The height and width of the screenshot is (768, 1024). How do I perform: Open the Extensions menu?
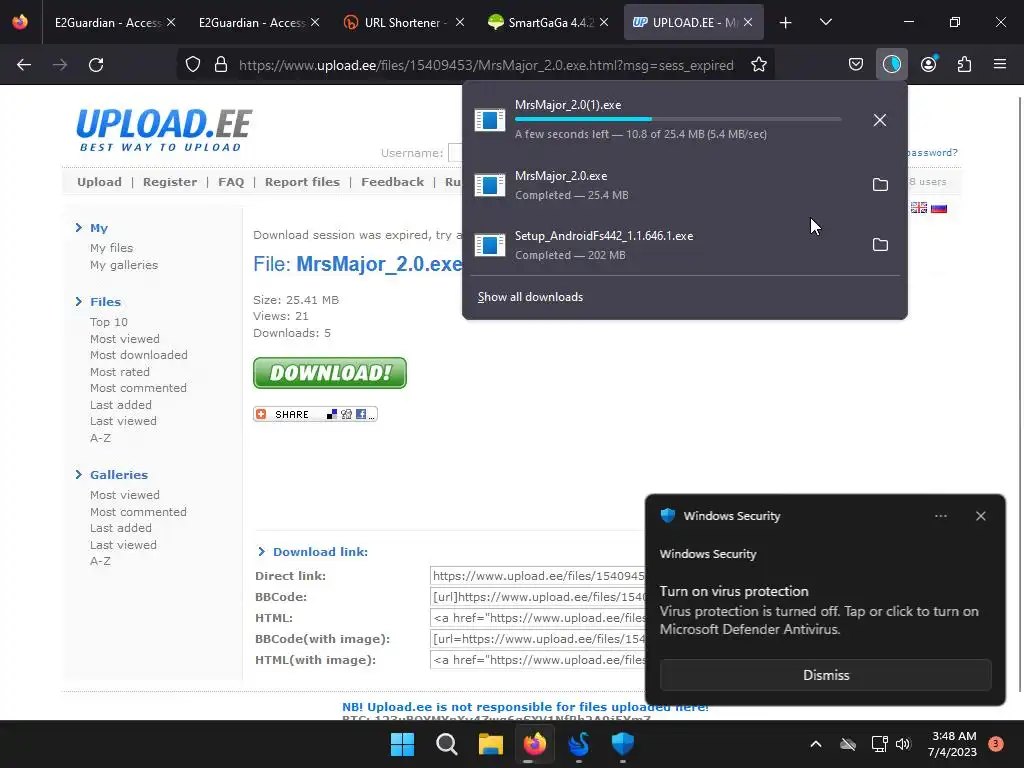point(964,65)
